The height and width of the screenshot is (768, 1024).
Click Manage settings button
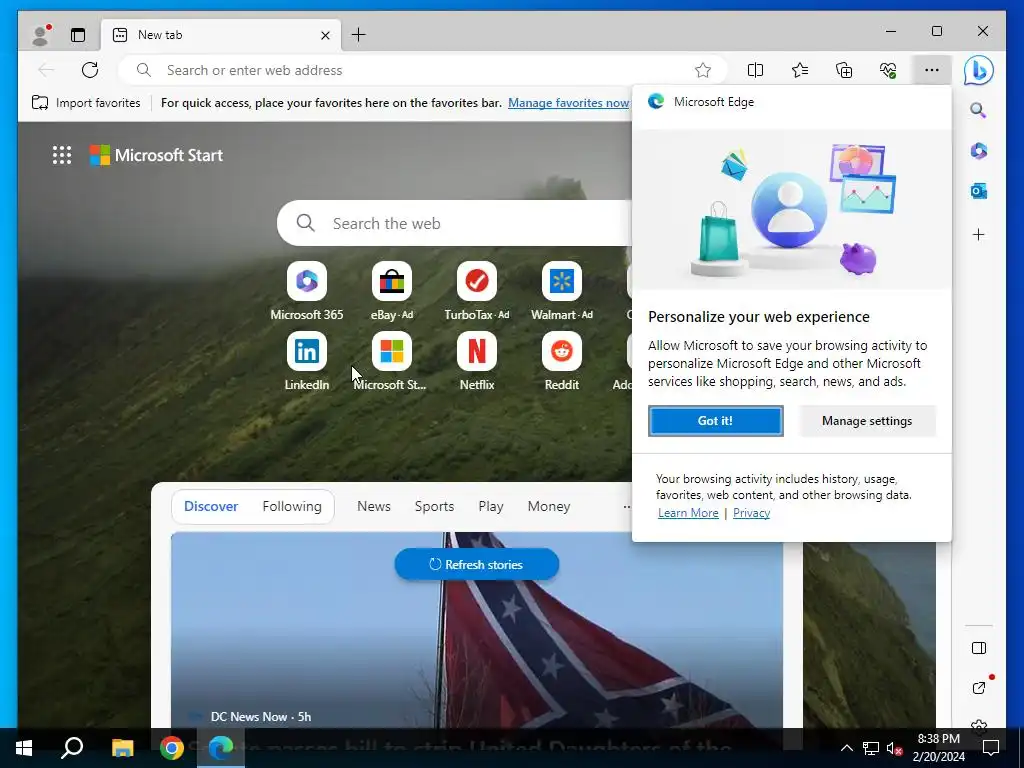(867, 421)
